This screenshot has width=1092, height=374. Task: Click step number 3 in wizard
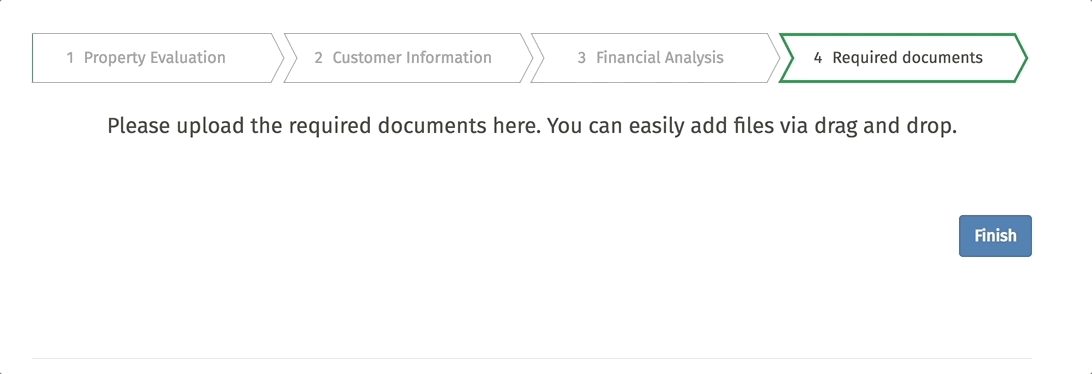click(x=582, y=58)
